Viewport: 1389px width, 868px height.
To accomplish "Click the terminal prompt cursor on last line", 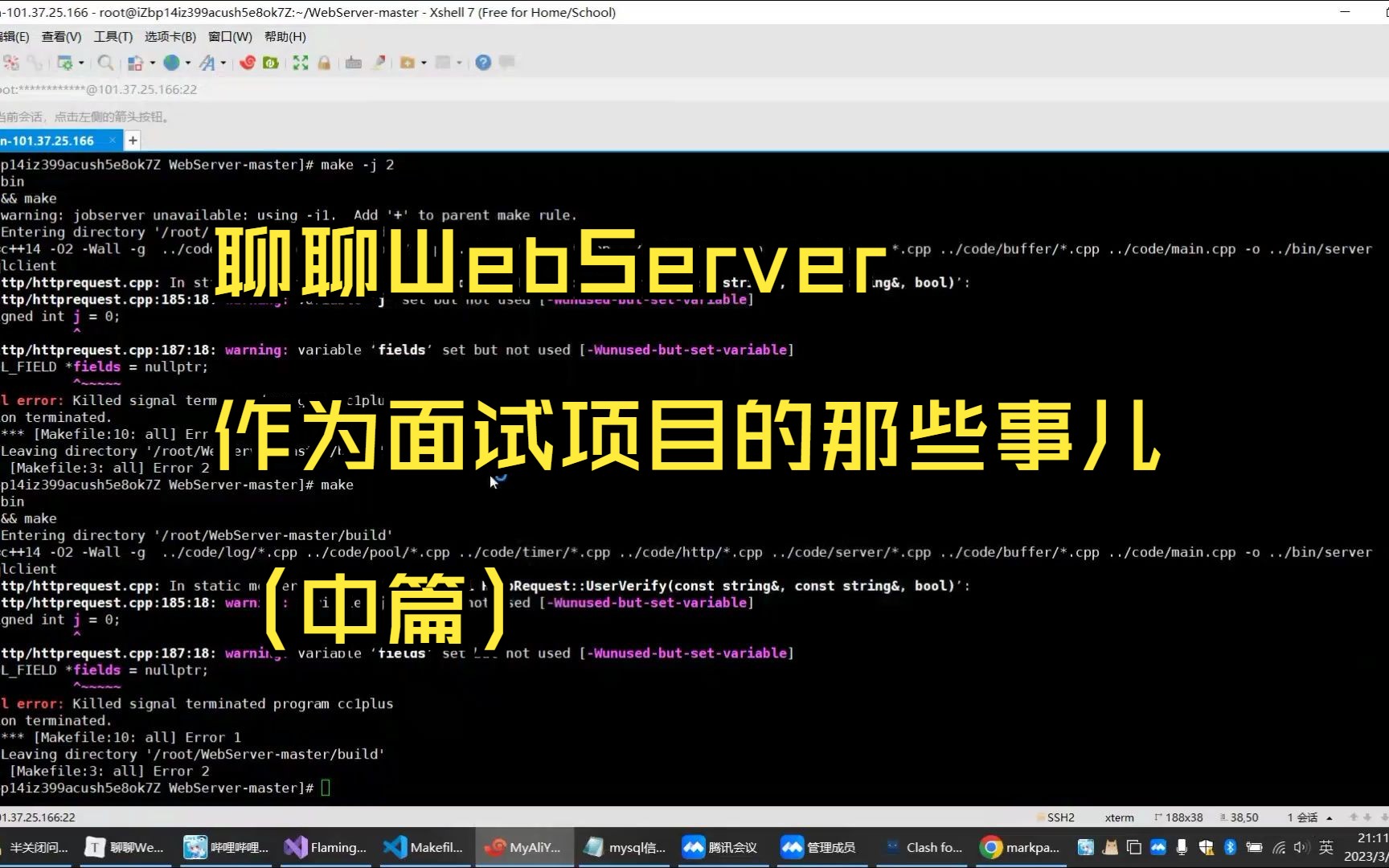I will 326,788.
